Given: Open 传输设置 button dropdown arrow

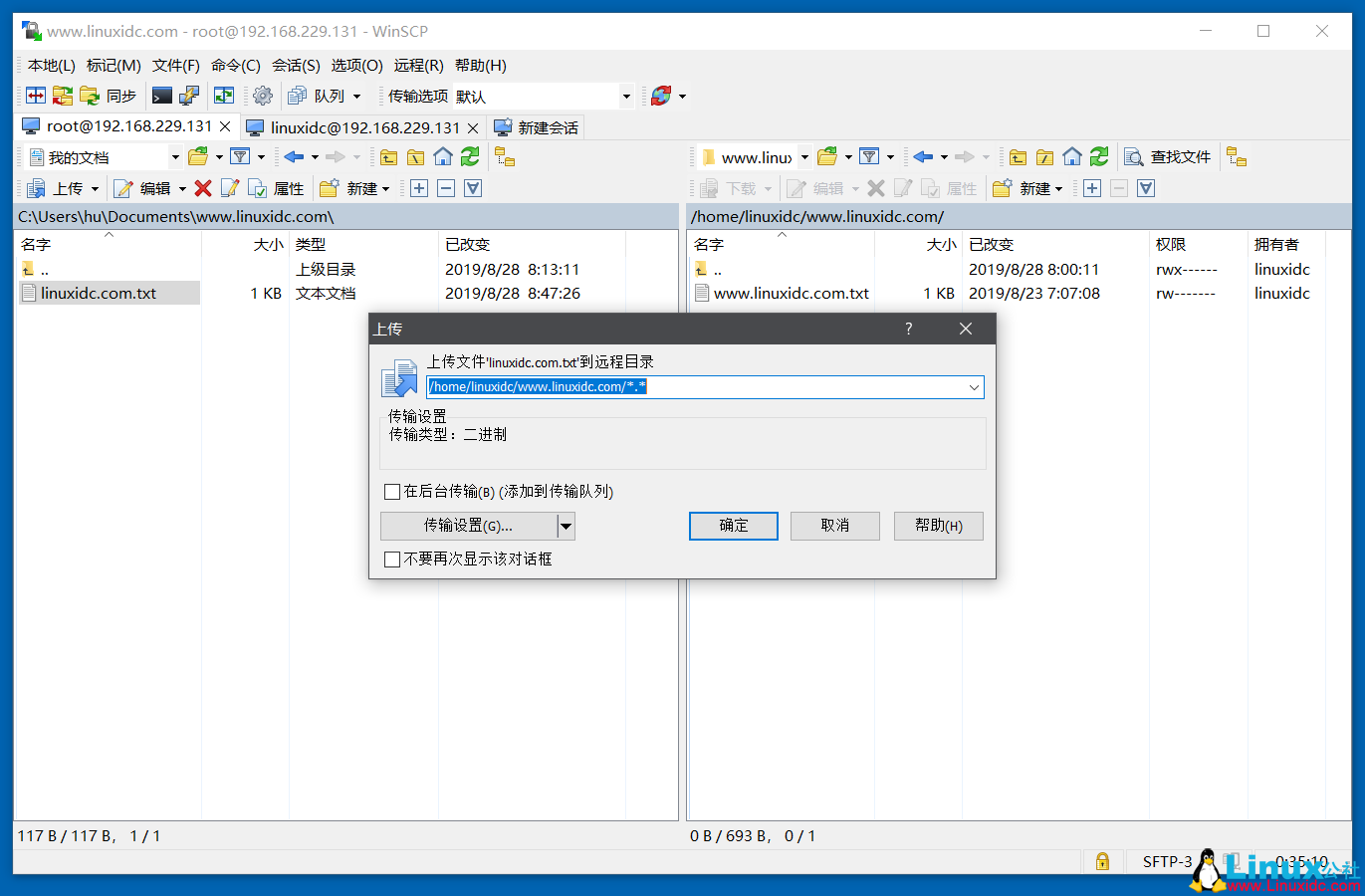Looking at the screenshot, I should pos(566,526).
